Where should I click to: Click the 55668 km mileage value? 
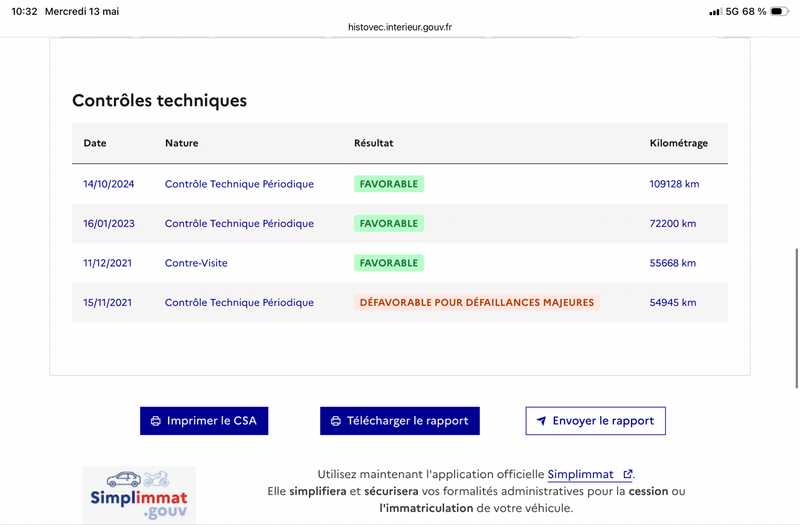coord(672,263)
